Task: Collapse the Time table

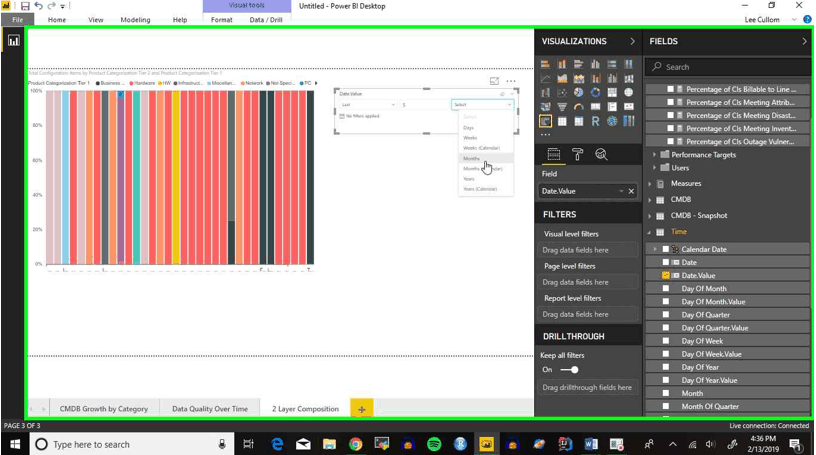Action: click(x=649, y=232)
